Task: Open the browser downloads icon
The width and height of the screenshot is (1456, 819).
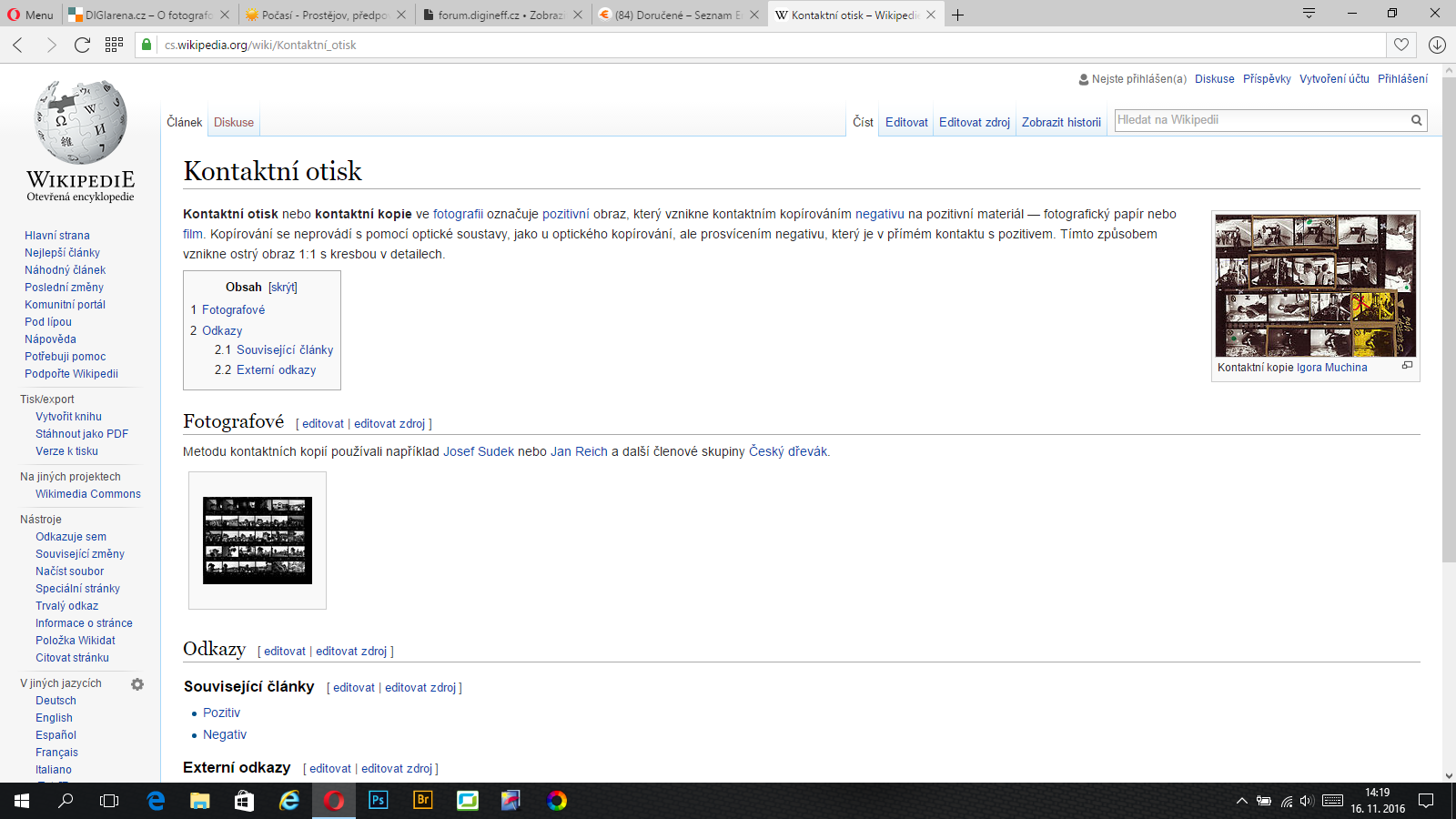Action: click(x=1437, y=45)
